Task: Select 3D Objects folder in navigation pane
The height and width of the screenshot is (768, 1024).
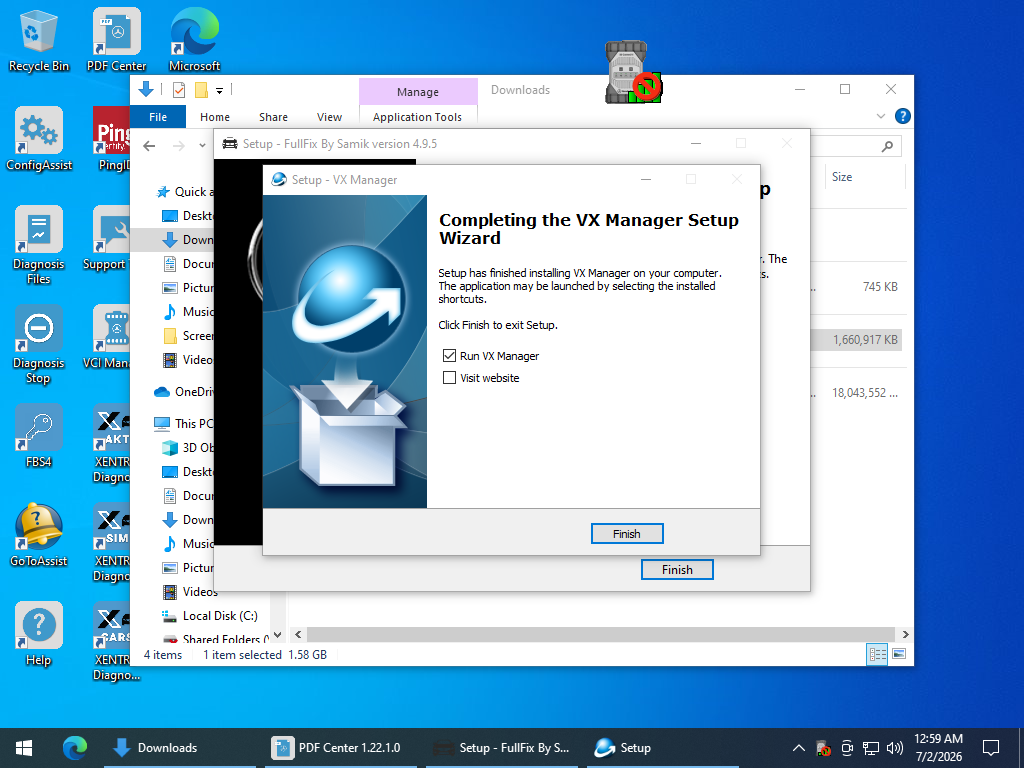Action: coord(187,447)
